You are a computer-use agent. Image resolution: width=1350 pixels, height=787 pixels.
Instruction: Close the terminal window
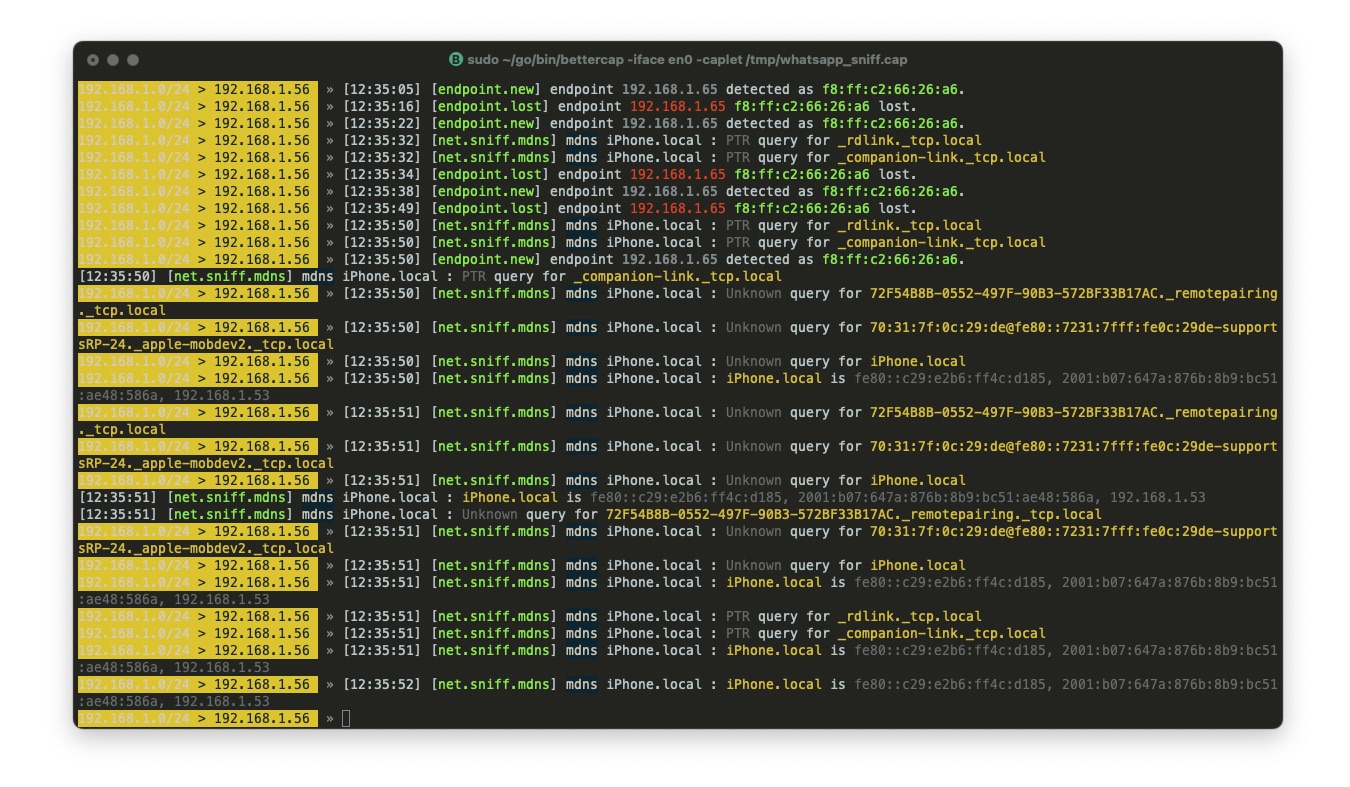pos(93,60)
